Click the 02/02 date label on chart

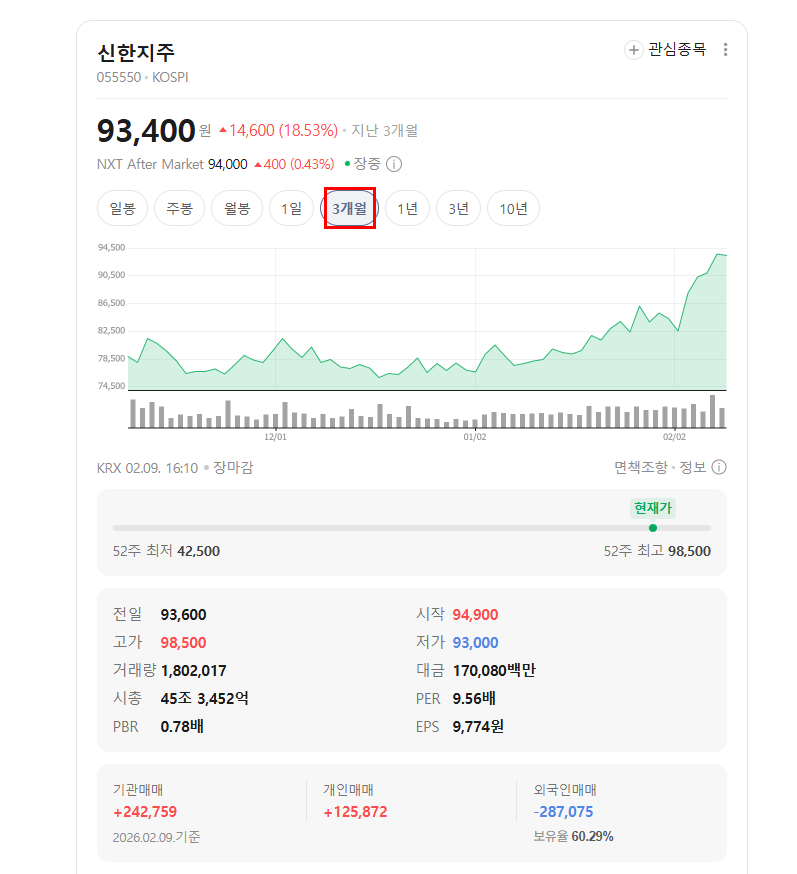(x=674, y=437)
